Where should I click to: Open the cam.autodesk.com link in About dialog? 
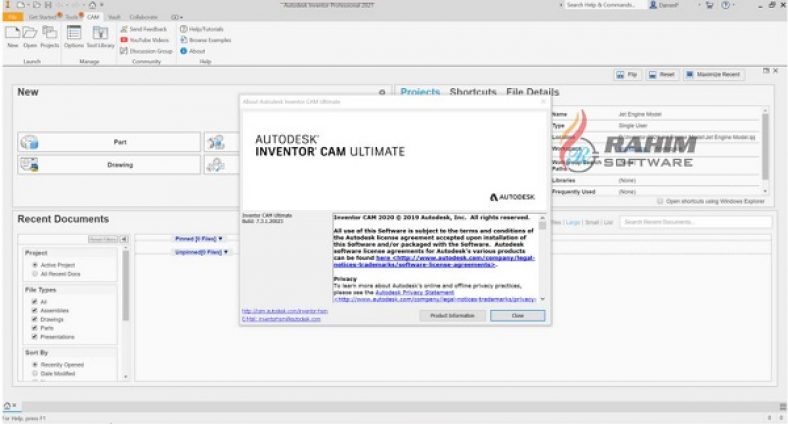285,311
